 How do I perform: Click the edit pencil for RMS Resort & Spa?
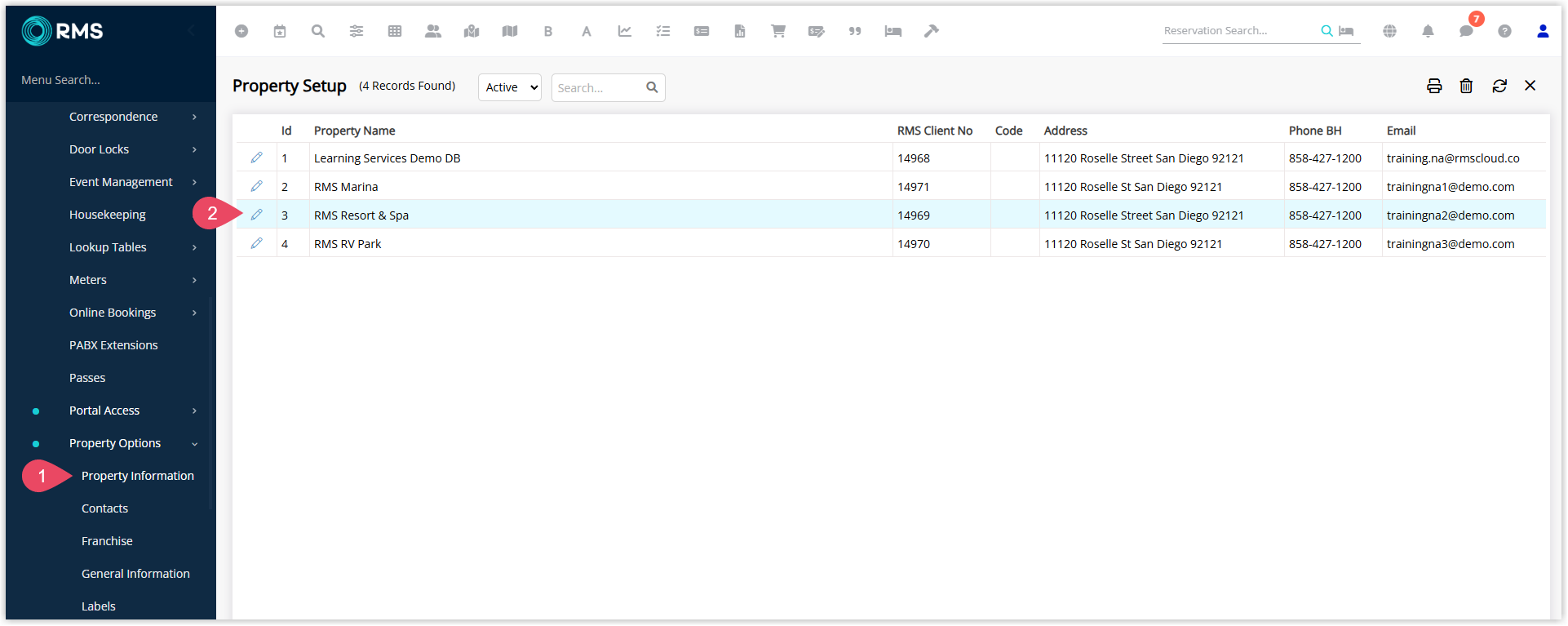coord(256,215)
